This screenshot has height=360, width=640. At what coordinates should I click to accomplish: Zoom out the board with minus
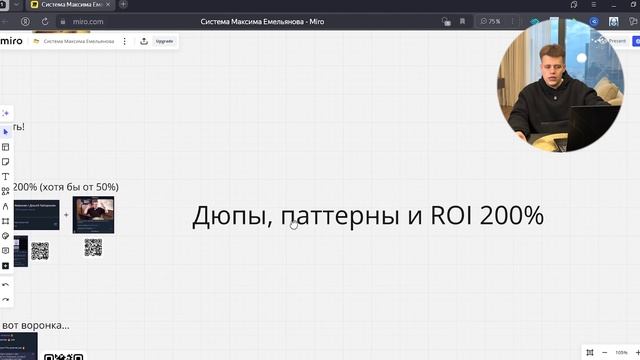pyautogui.click(x=604, y=352)
